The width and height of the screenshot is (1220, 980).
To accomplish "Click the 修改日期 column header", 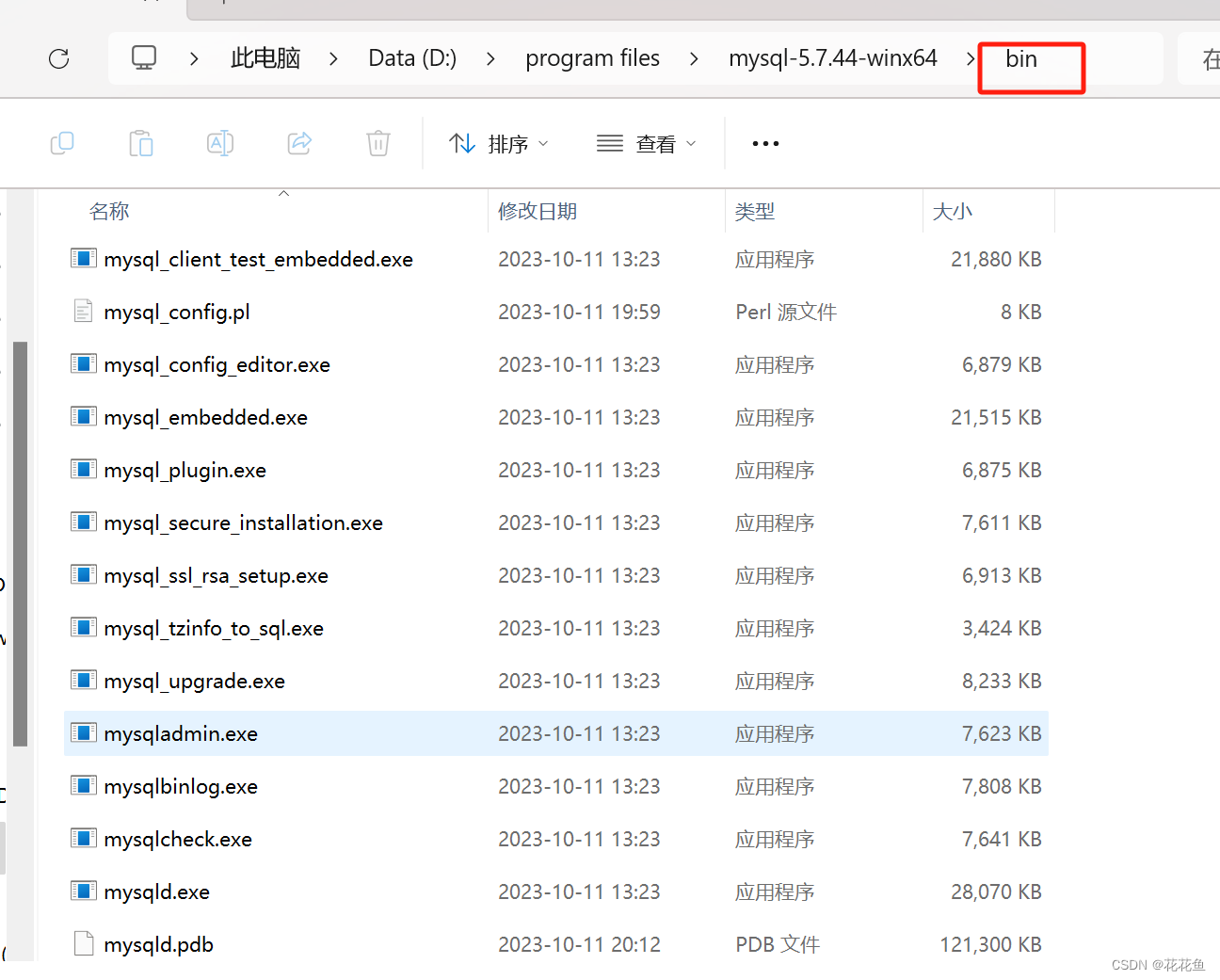I will coord(538,210).
